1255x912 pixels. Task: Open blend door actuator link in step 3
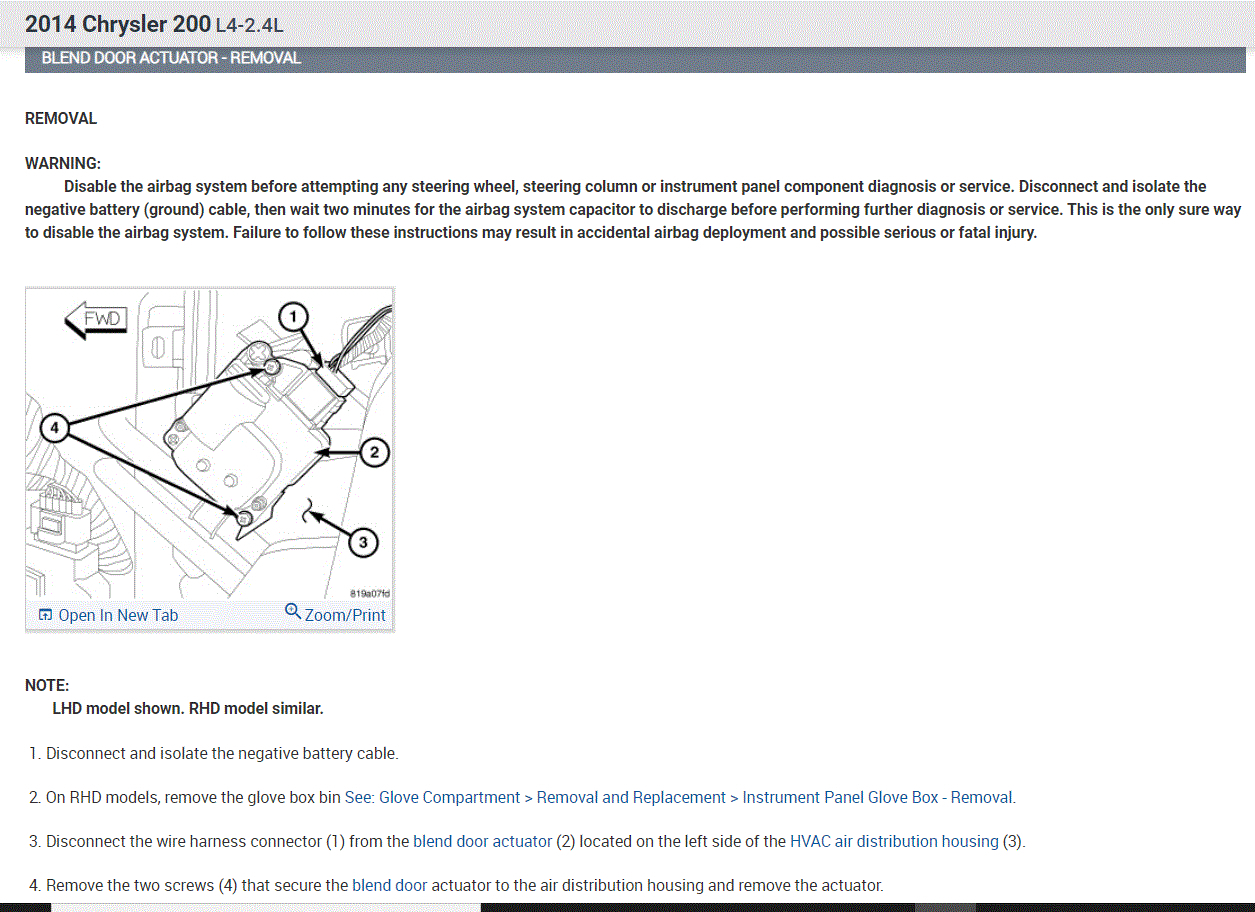click(x=483, y=842)
